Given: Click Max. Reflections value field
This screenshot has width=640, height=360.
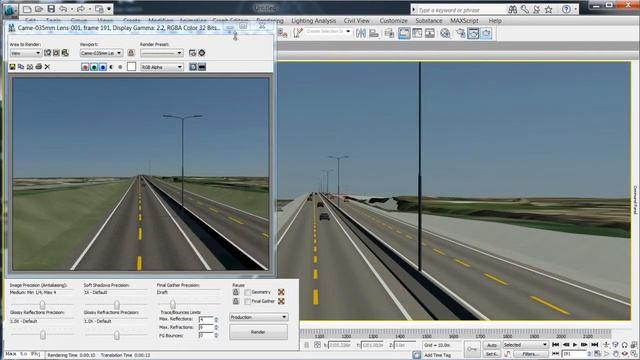Looking at the screenshot, I should (206, 319).
